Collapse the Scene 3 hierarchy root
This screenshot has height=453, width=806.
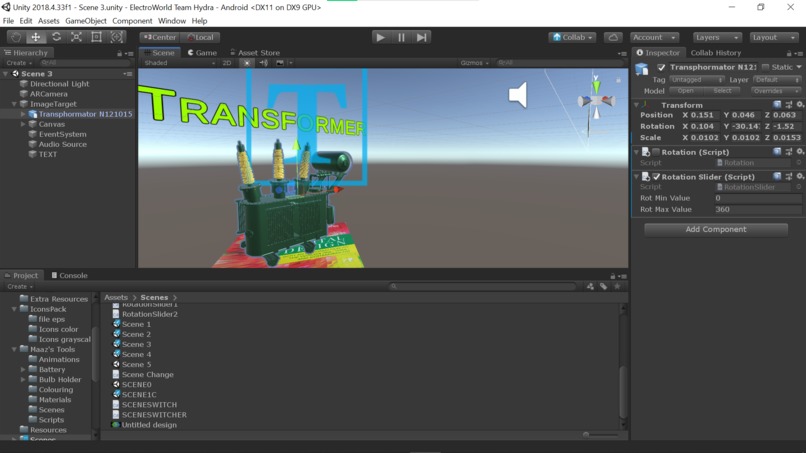coord(6,74)
